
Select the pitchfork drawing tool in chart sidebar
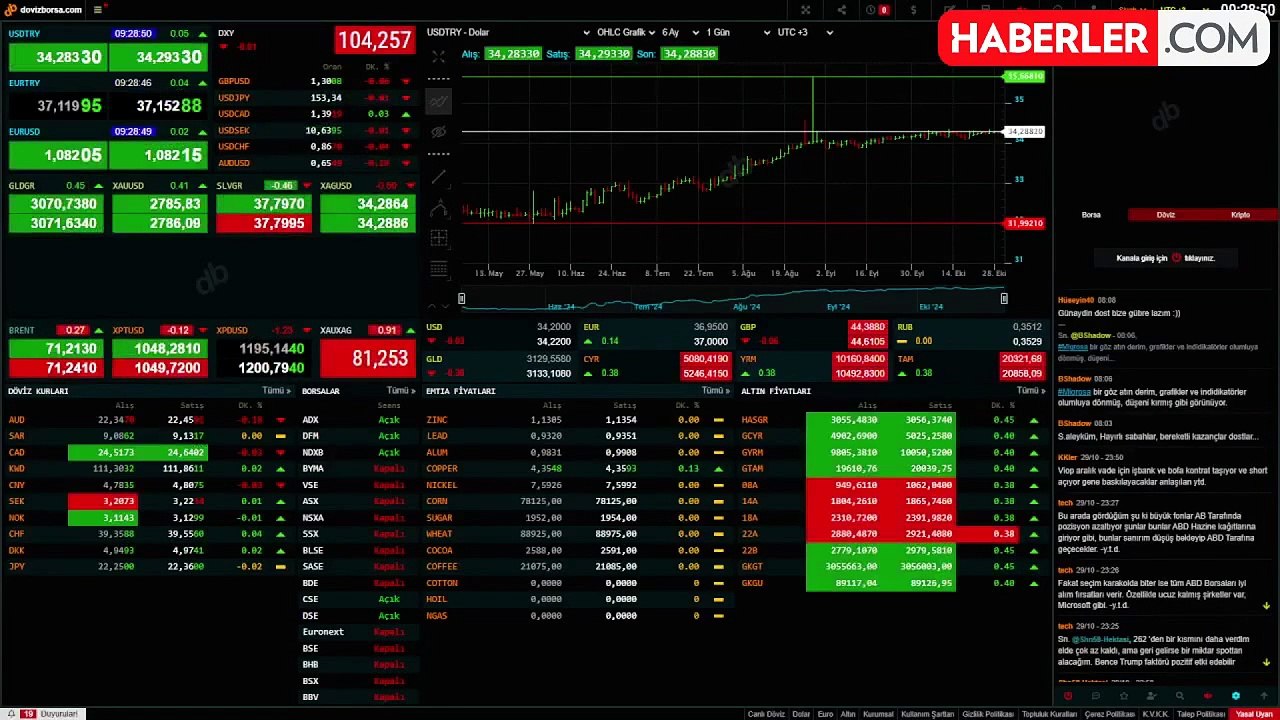click(438, 208)
